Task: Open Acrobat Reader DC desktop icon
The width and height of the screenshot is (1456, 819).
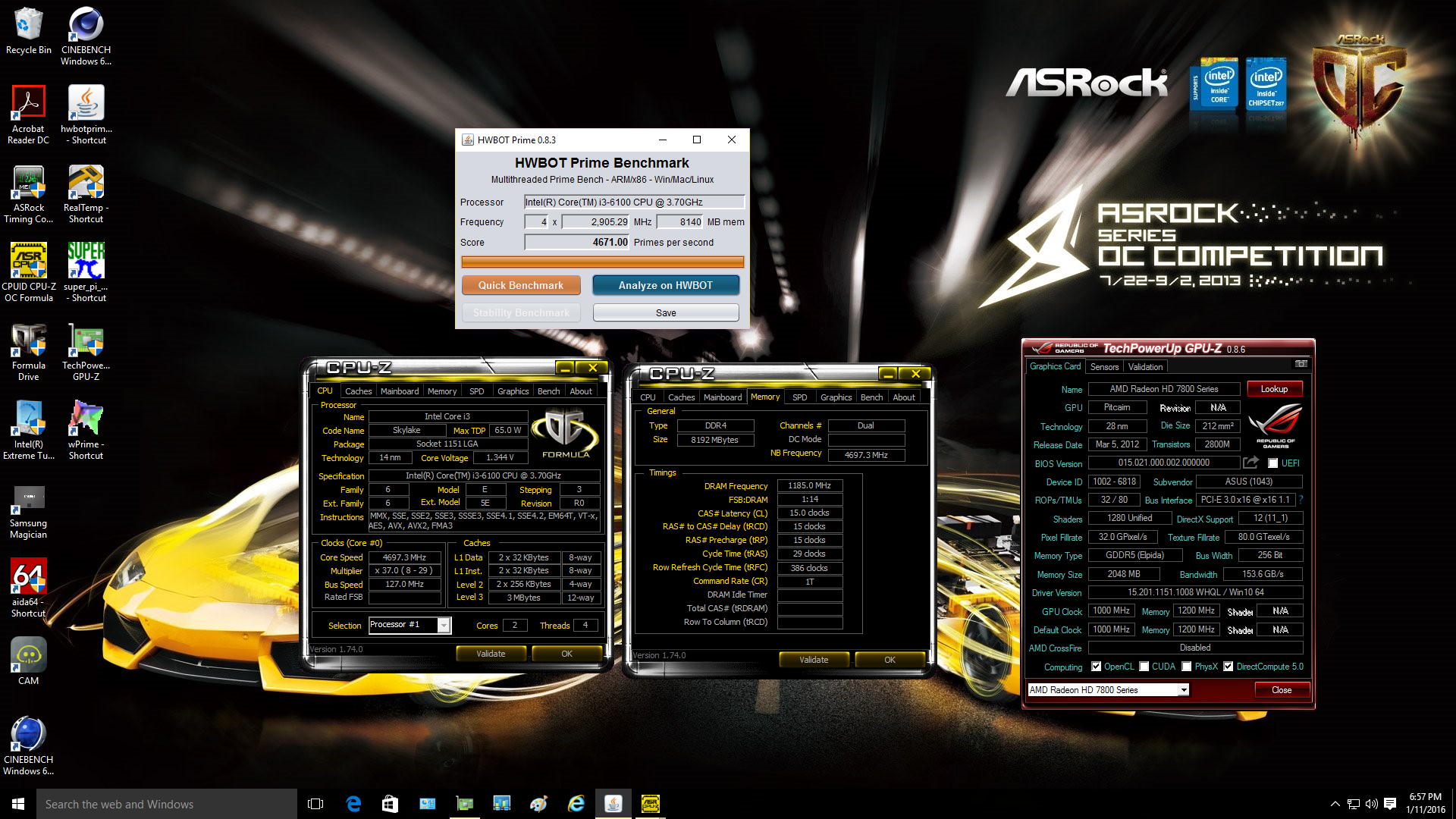Action: (29, 115)
